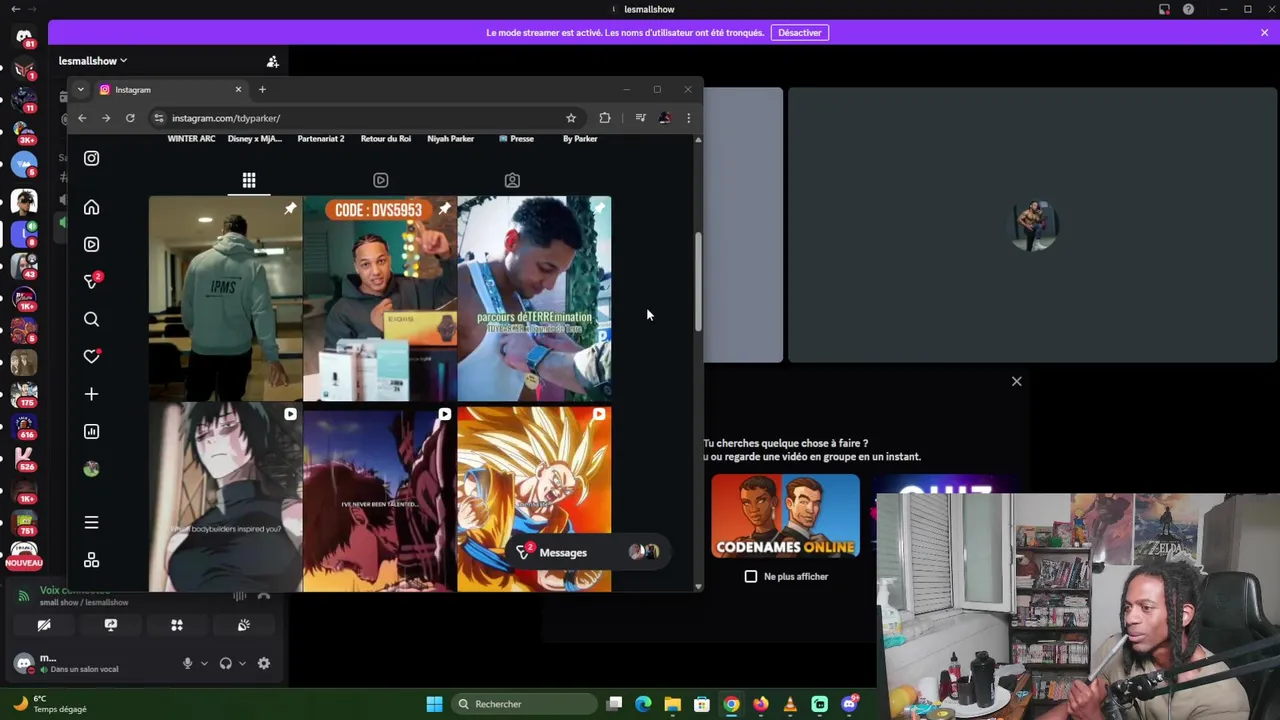Create new Instagram post plus icon
The image size is (1280, 720).
tap(91, 394)
